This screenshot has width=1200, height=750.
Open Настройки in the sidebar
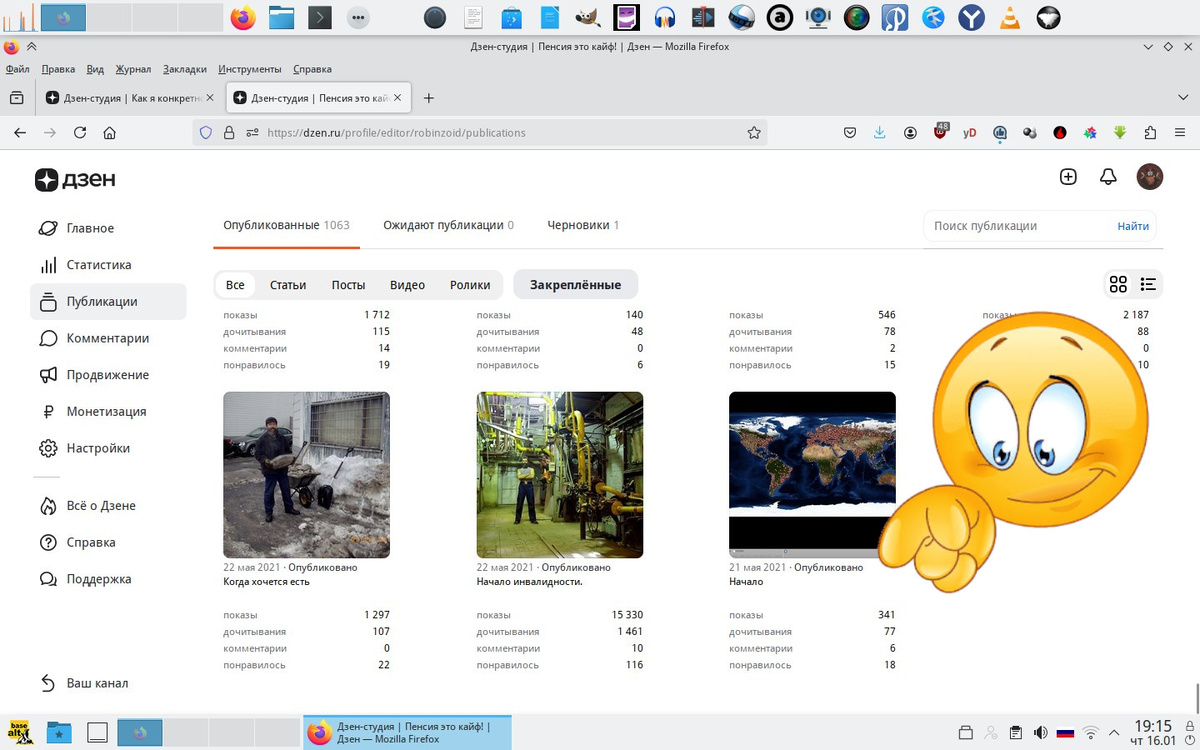coord(98,448)
